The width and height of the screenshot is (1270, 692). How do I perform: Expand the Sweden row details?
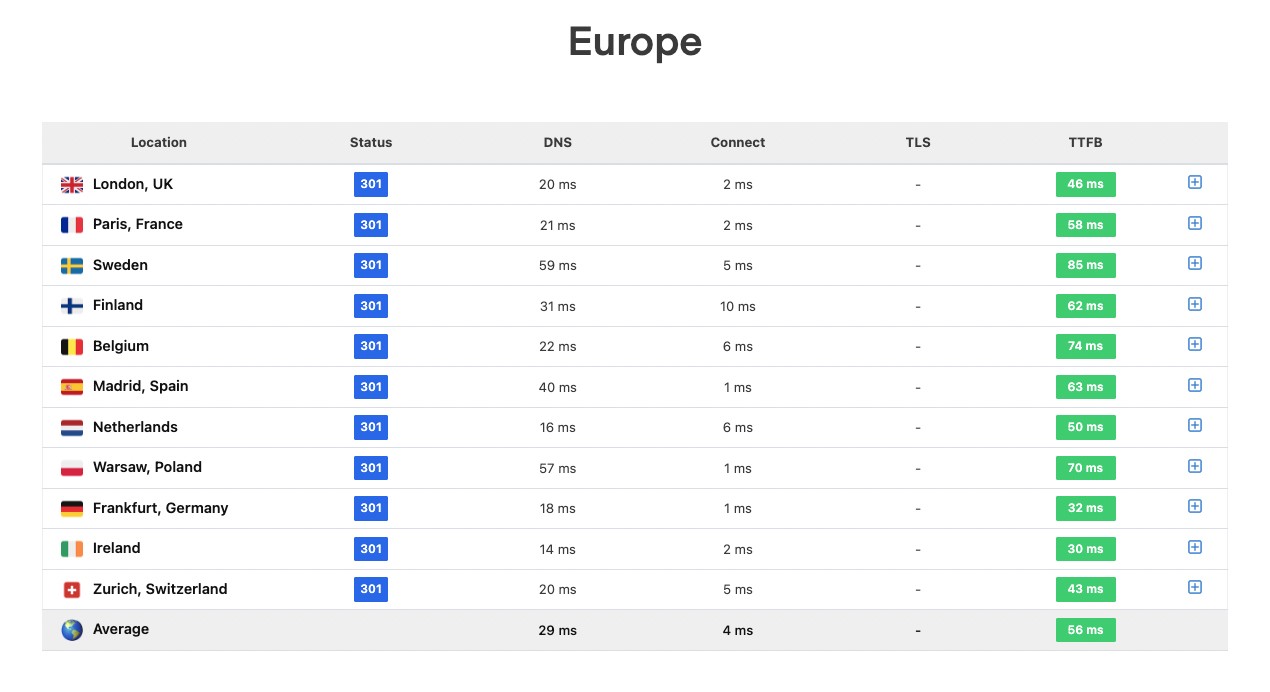click(x=1194, y=263)
